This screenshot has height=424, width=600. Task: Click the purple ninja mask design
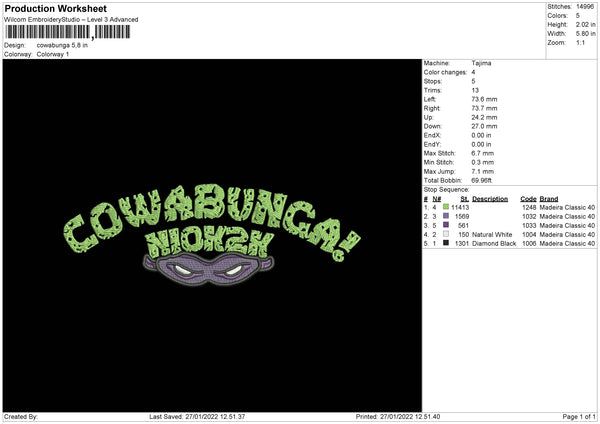pyautogui.click(x=209, y=269)
